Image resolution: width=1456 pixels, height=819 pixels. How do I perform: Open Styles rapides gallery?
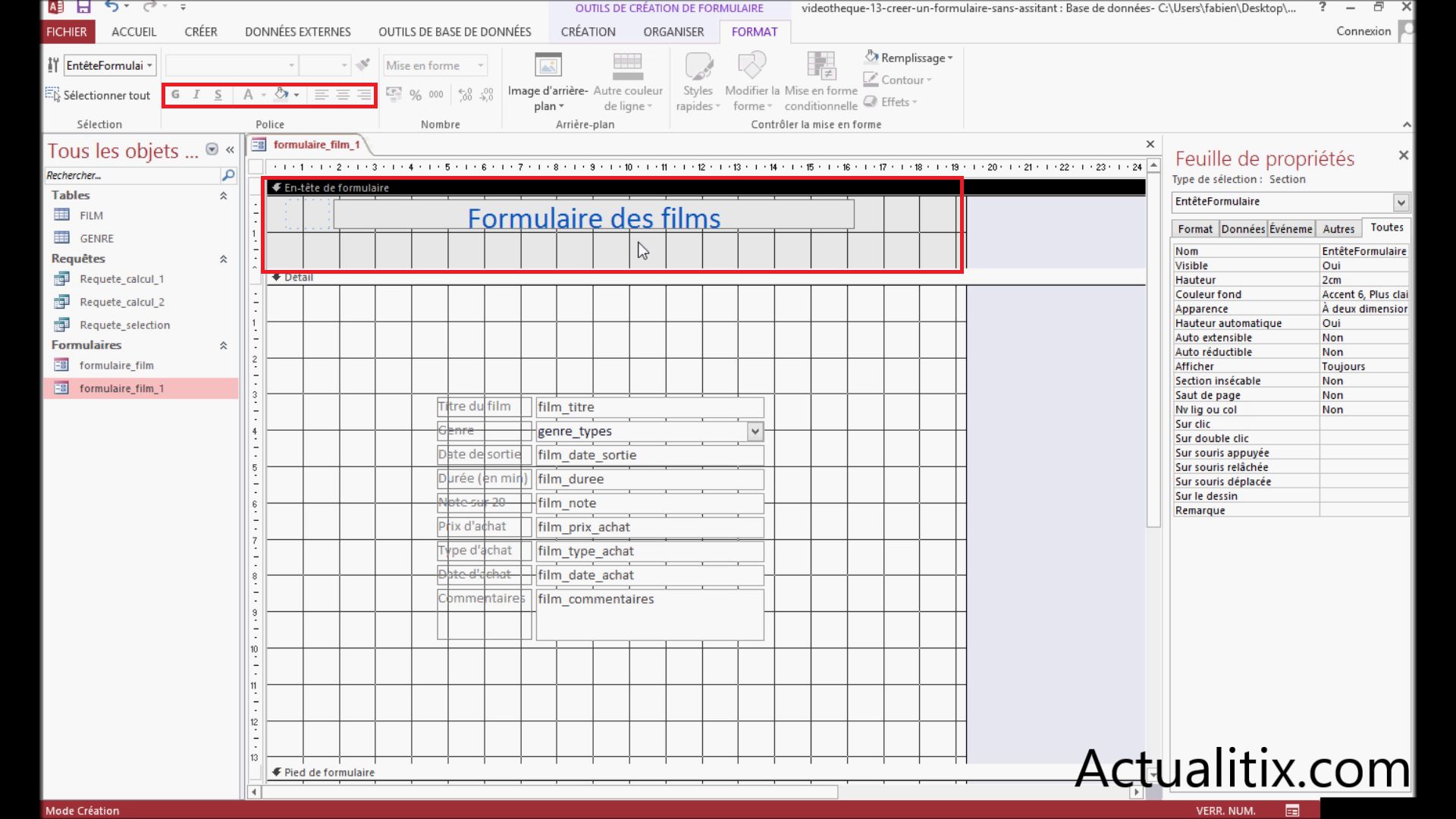pos(698,83)
